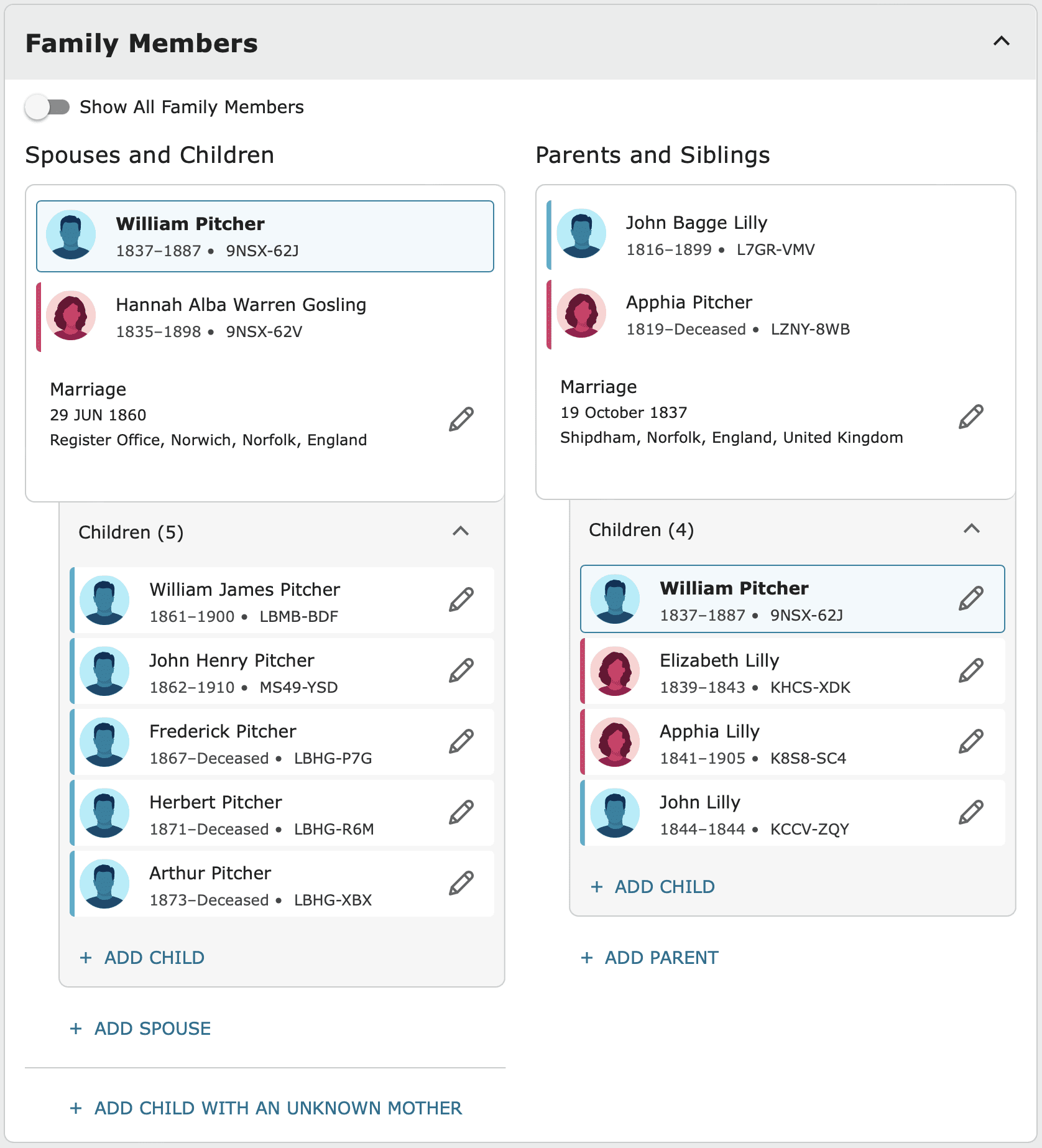The height and width of the screenshot is (1148, 1042).
Task: Edit relationship for John Henry Pitcher
Action: 461,670
